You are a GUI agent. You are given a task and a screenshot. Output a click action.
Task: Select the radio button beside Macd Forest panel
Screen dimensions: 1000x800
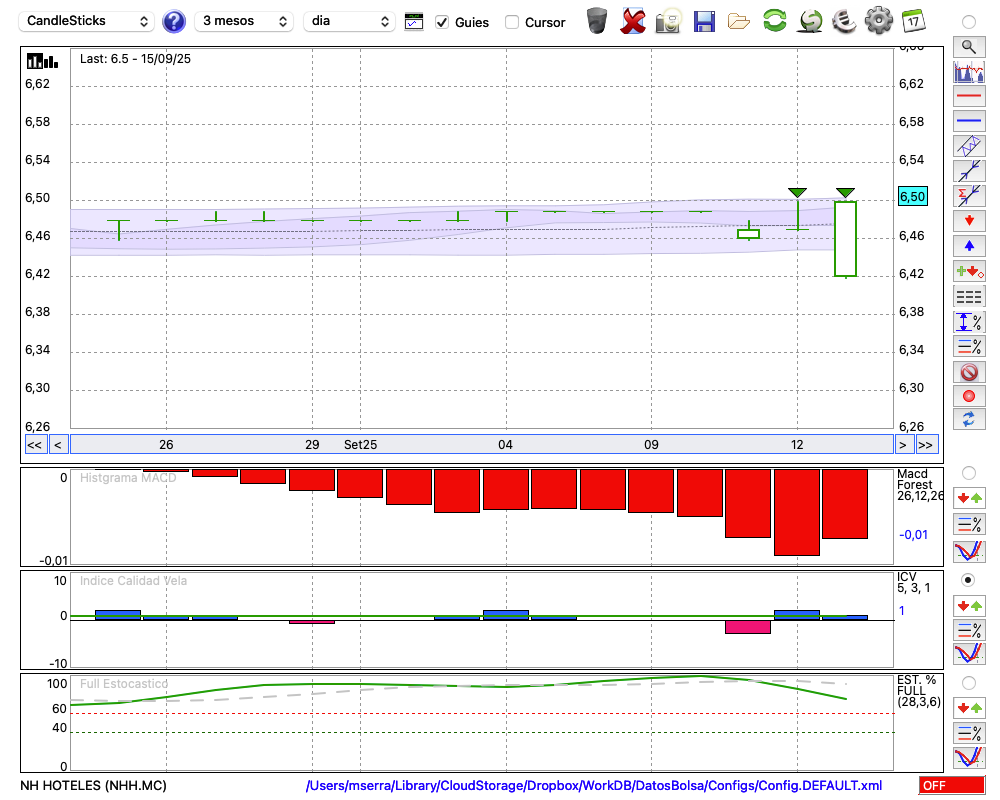pos(968,472)
